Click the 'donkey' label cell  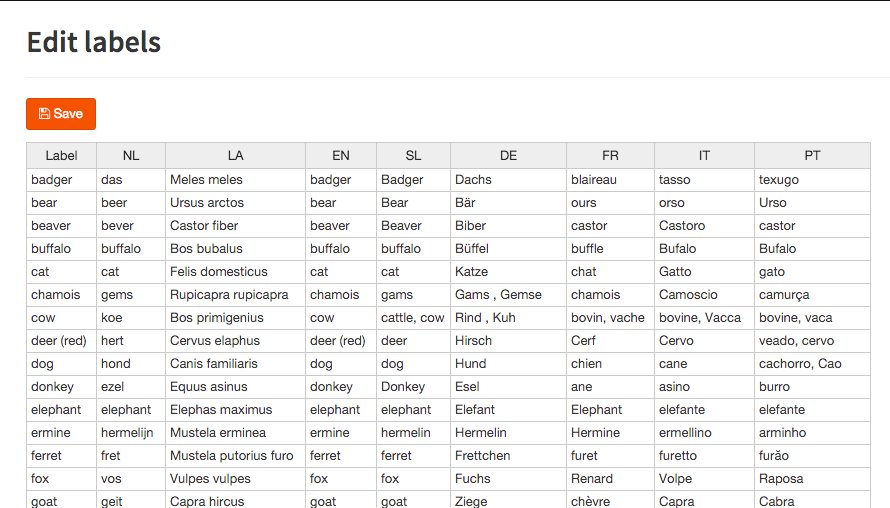[61, 387]
